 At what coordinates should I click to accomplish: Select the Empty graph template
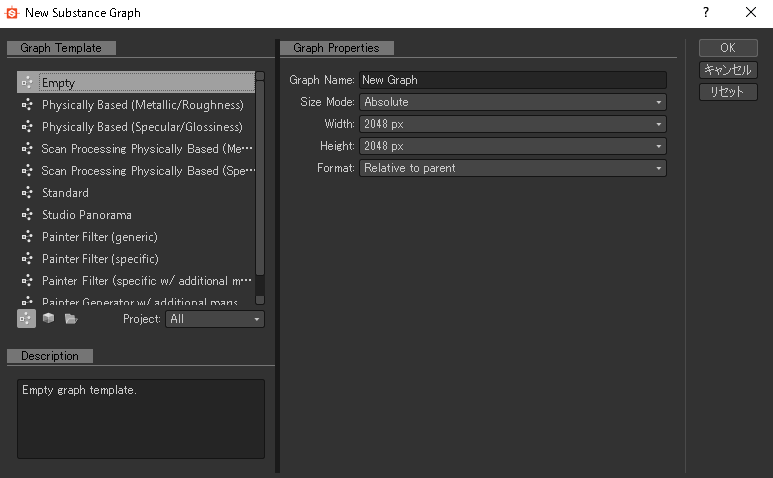coord(136,82)
